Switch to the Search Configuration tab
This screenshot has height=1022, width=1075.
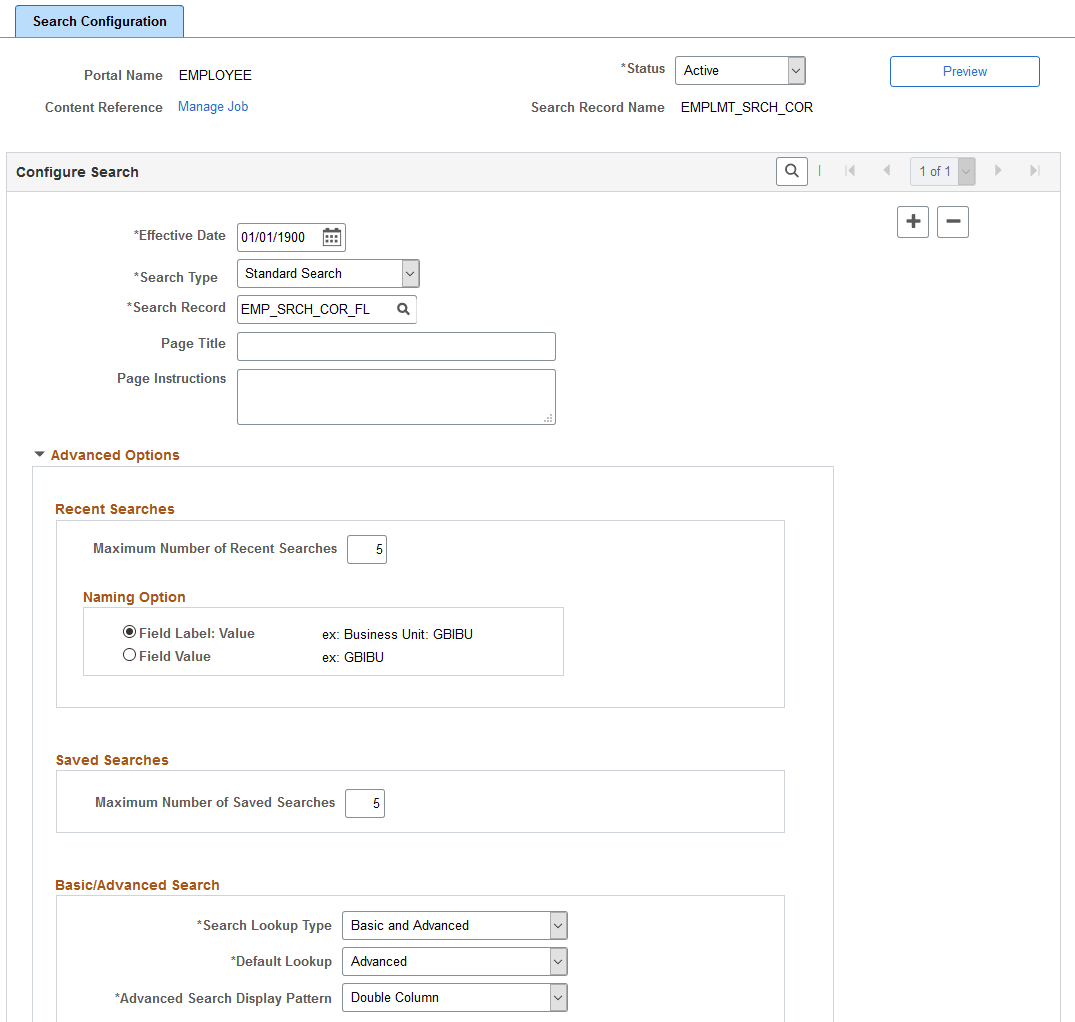(98, 20)
